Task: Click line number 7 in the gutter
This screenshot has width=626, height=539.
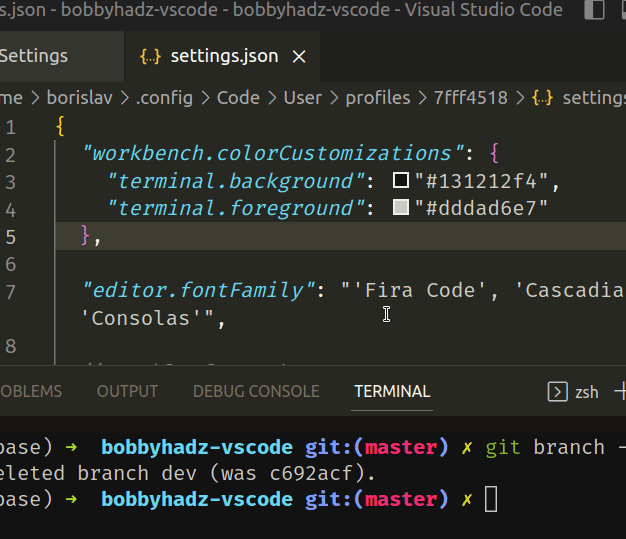Action: pyautogui.click(x=11, y=292)
